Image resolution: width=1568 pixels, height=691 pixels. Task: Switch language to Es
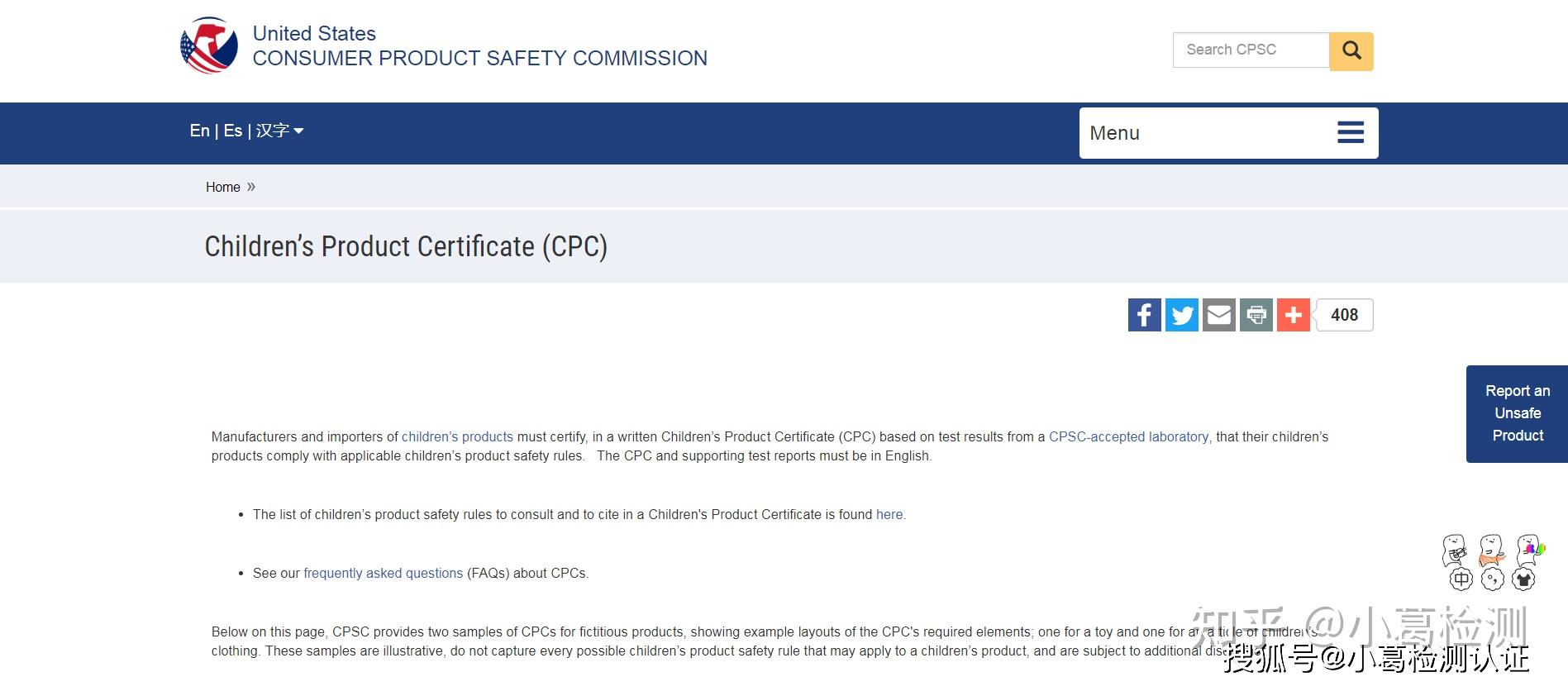tap(233, 131)
